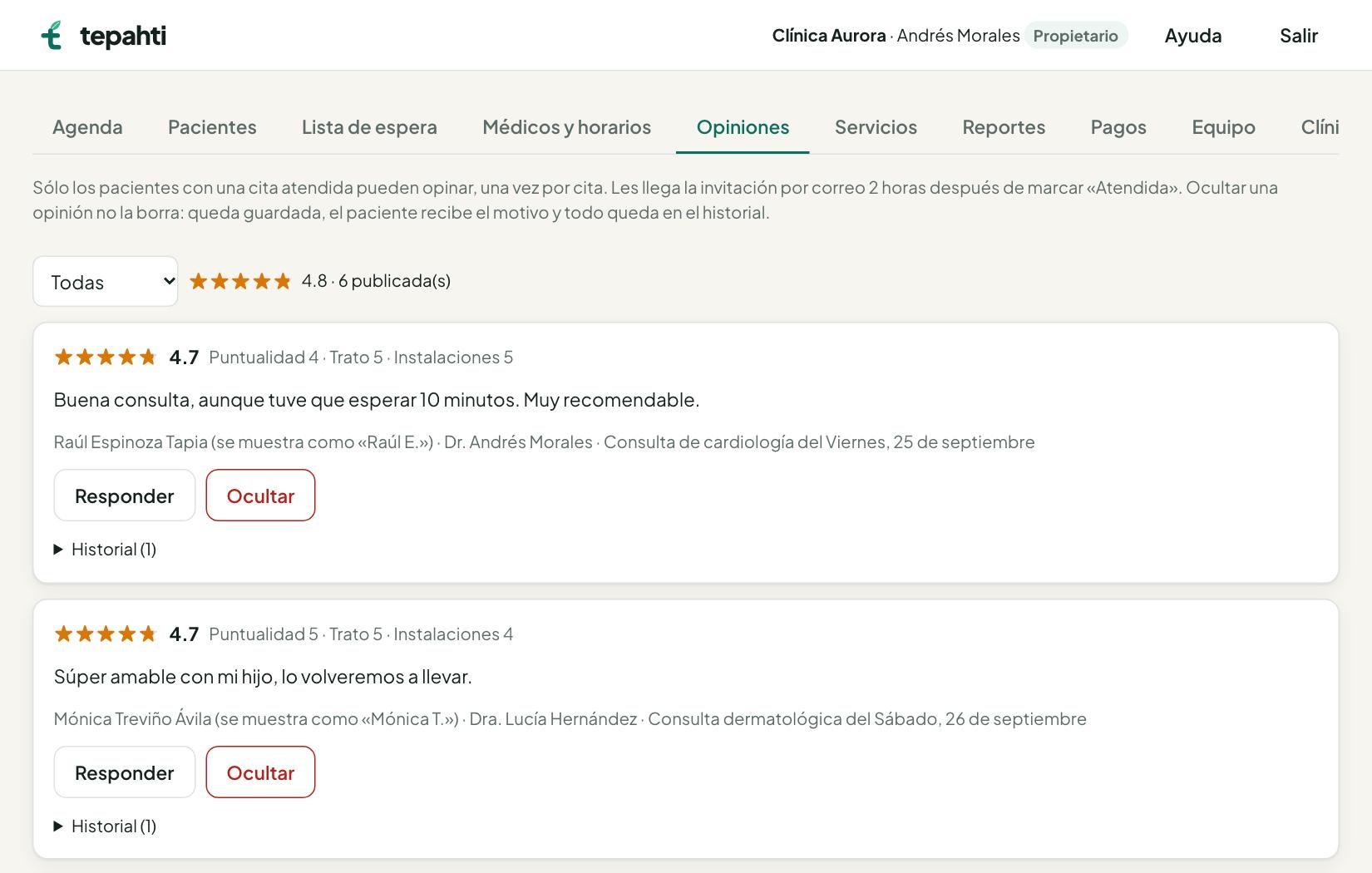Screen dimensions: 1372x873
Task: Switch to the Pacientes tab
Action: [x=212, y=127]
